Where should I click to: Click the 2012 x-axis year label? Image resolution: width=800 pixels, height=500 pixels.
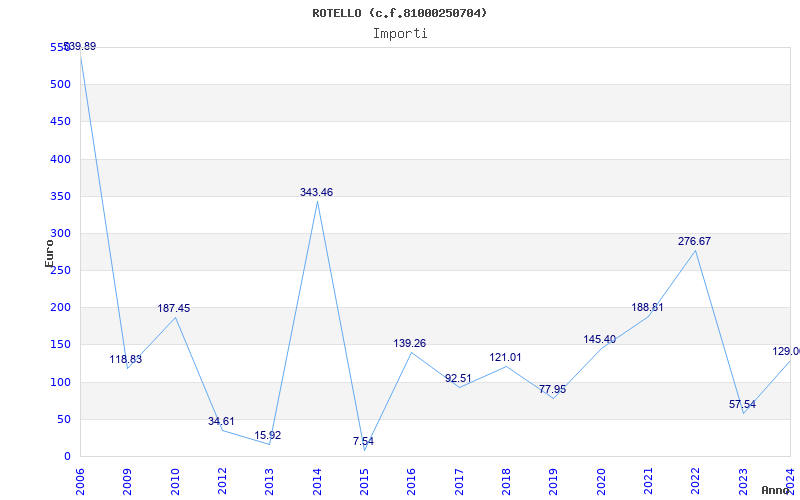tap(222, 482)
